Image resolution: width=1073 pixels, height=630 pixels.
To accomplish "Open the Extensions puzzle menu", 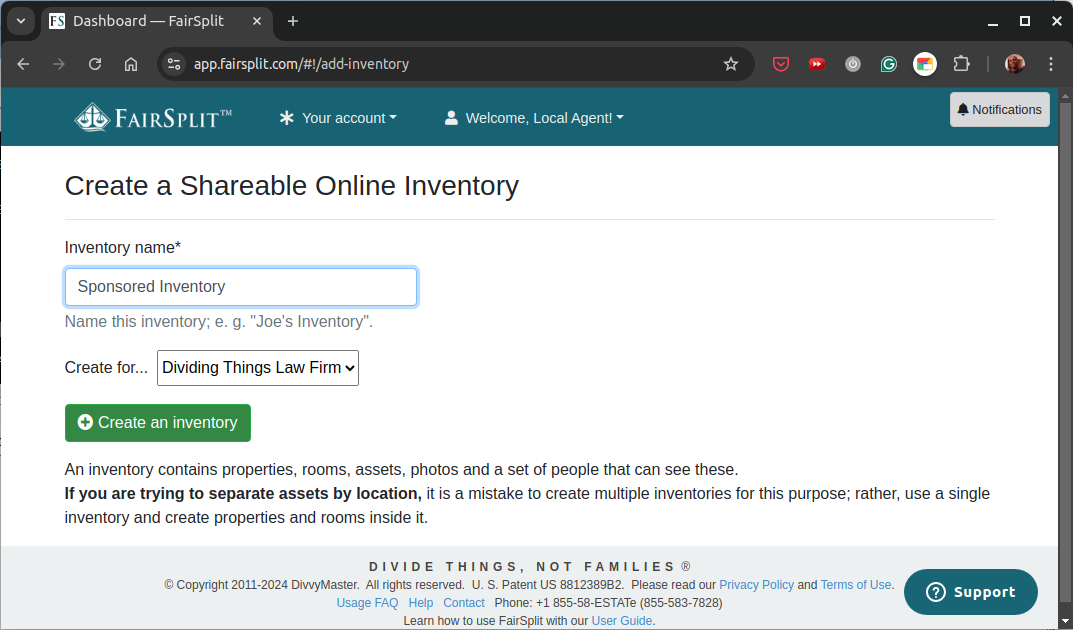I will 961,64.
